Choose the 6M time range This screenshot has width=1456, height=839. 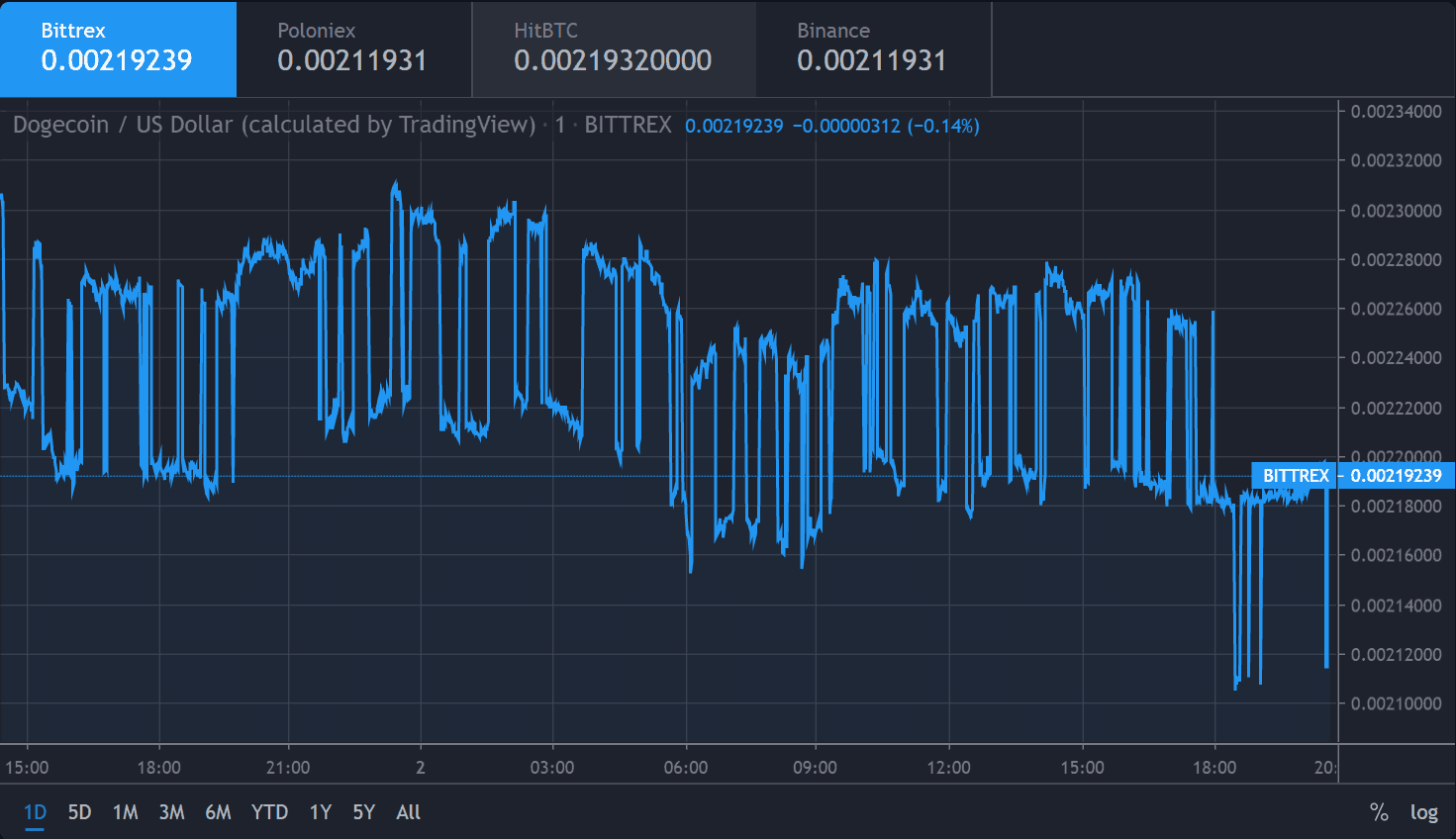click(218, 812)
